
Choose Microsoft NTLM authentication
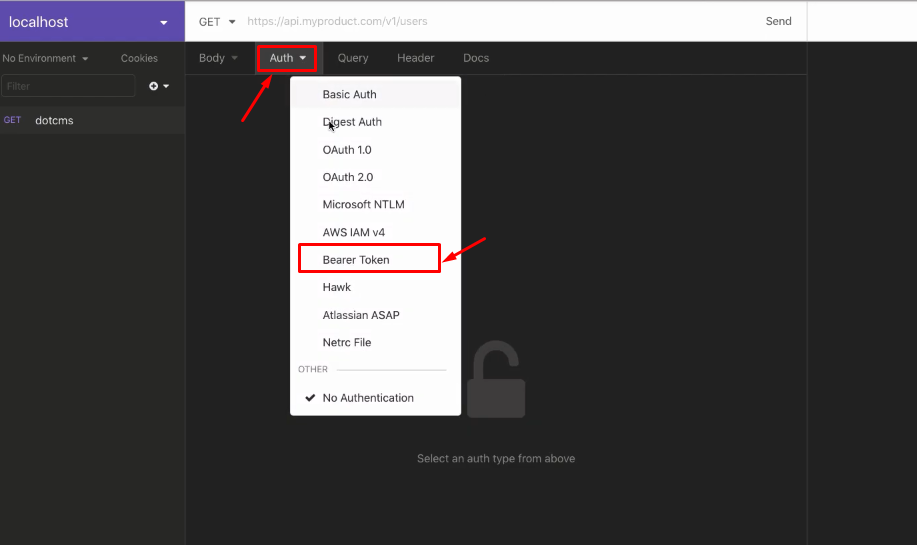(x=363, y=204)
